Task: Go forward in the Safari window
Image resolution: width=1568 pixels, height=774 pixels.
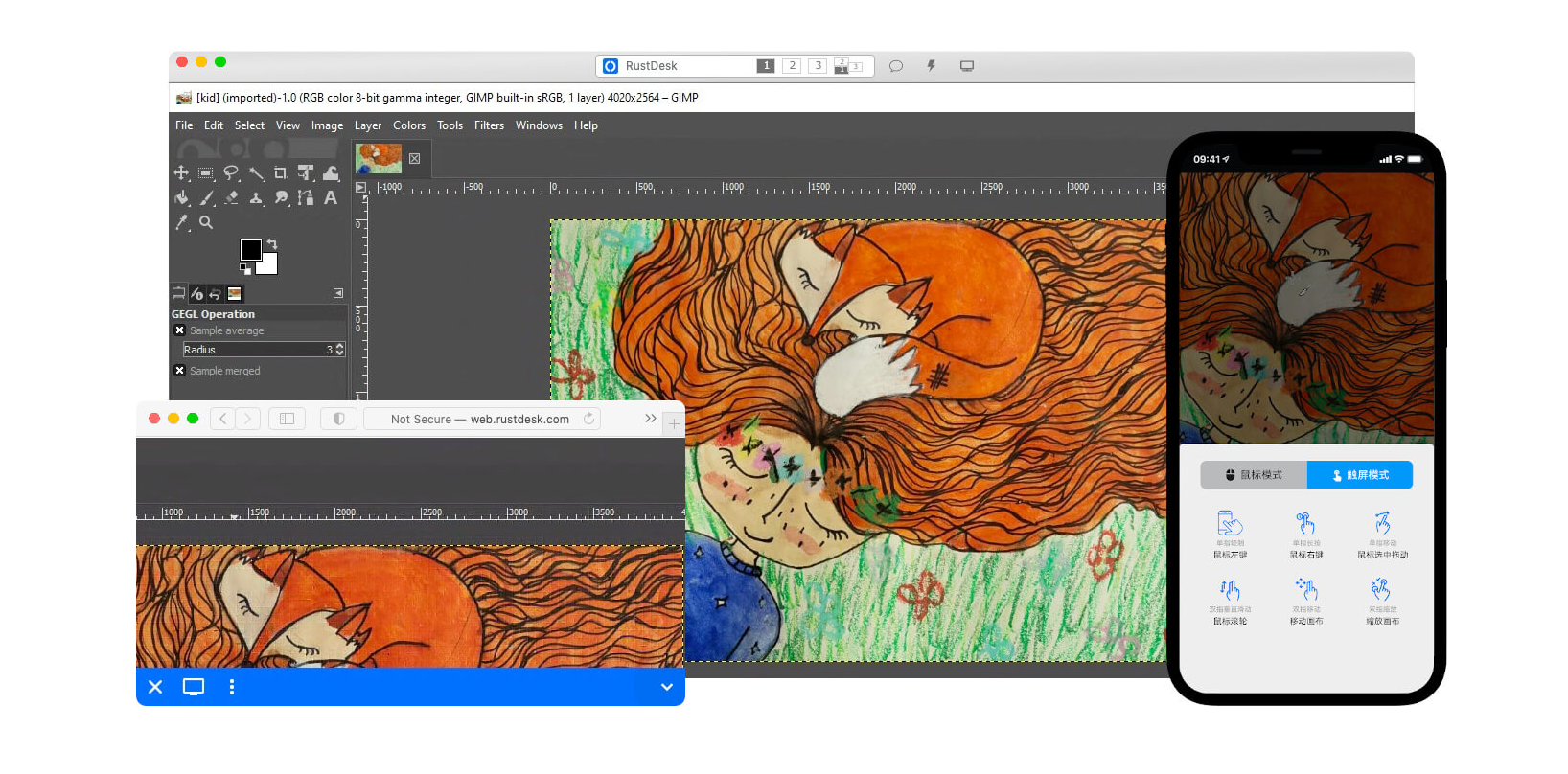Action: (247, 419)
